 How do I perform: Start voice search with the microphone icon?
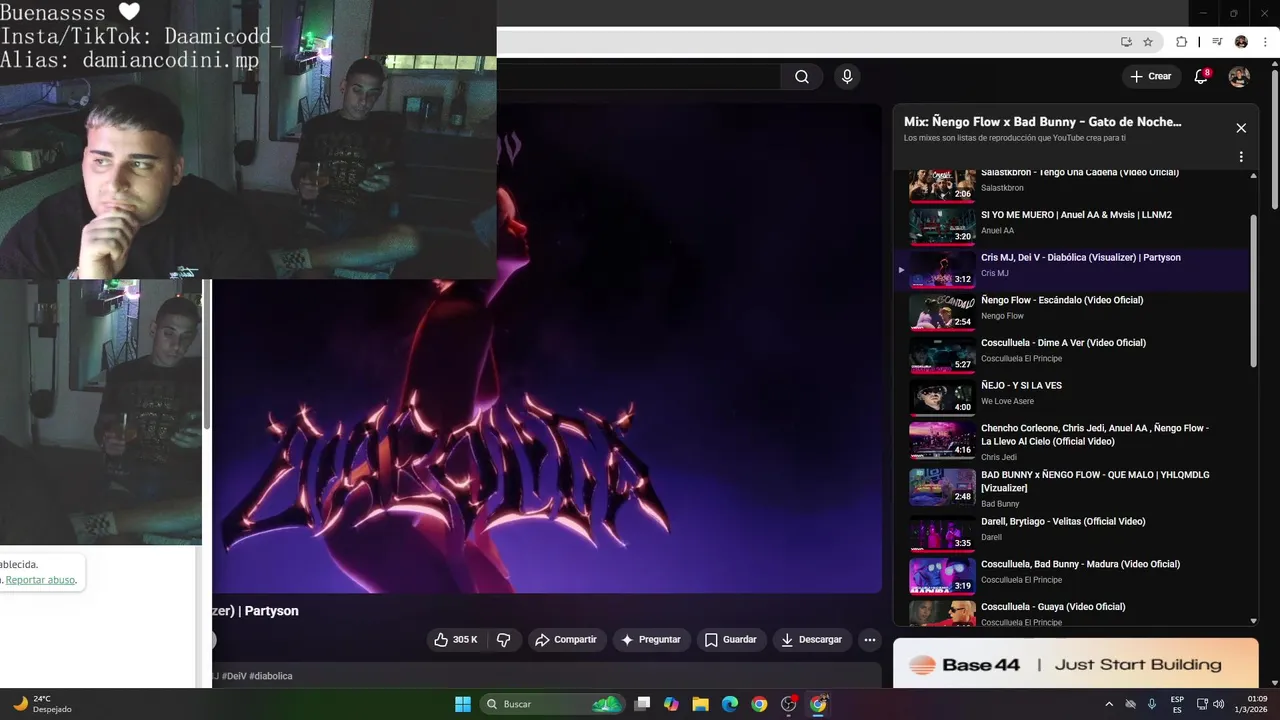click(x=847, y=77)
